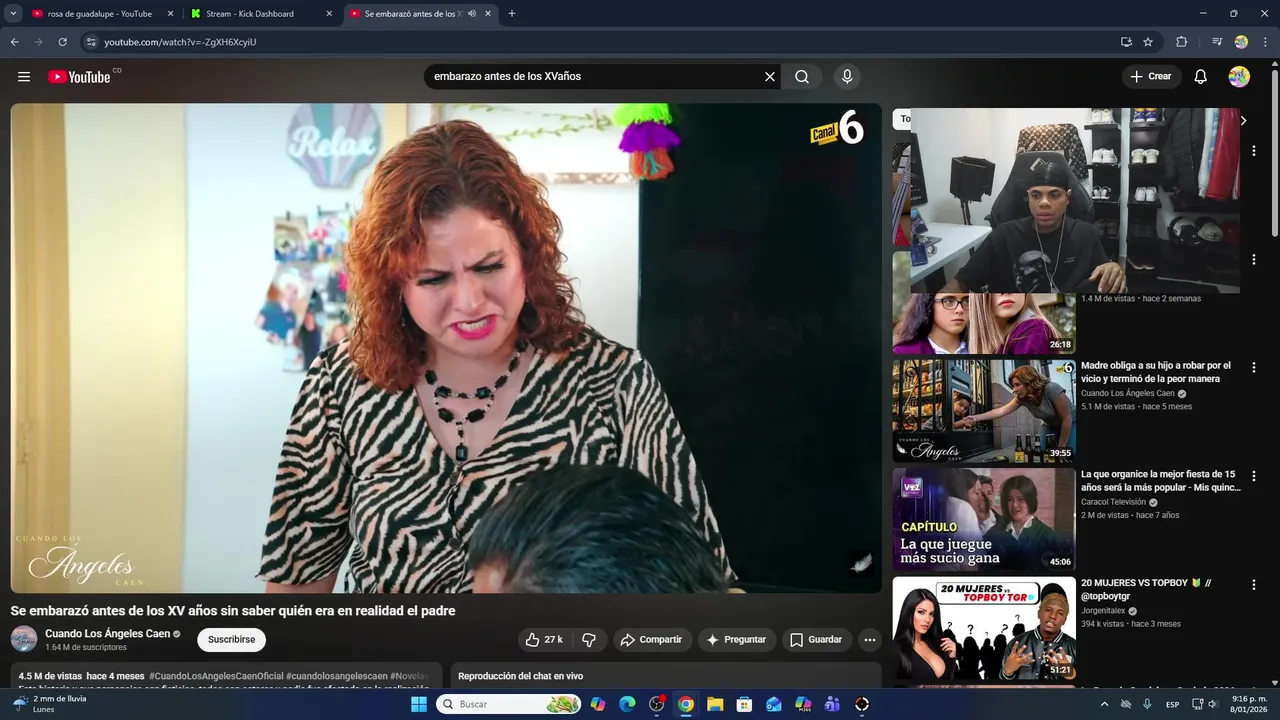
Task: Open the Chrome profile avatar in toolbar
Action: point(1241,42)
